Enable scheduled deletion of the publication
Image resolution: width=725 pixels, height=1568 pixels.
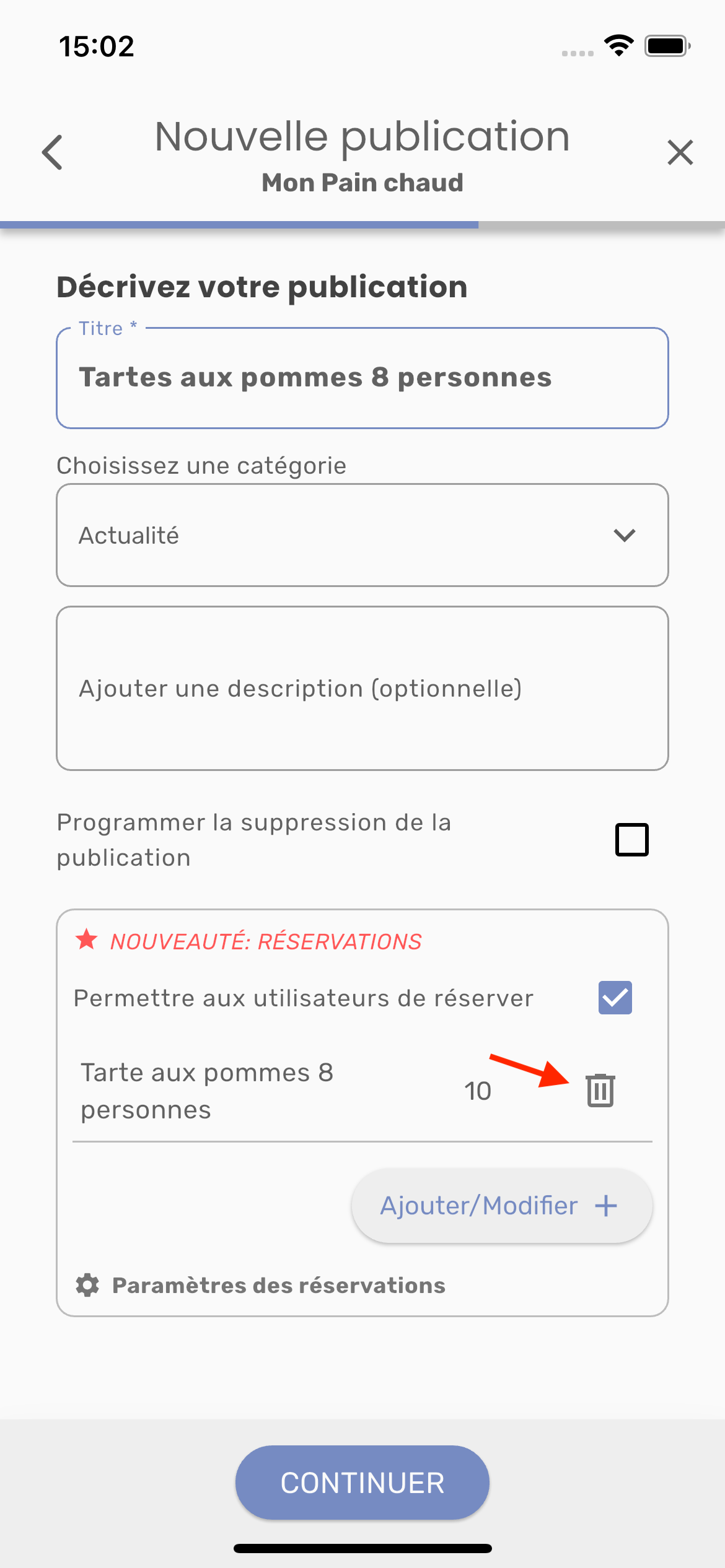point(631,840)
